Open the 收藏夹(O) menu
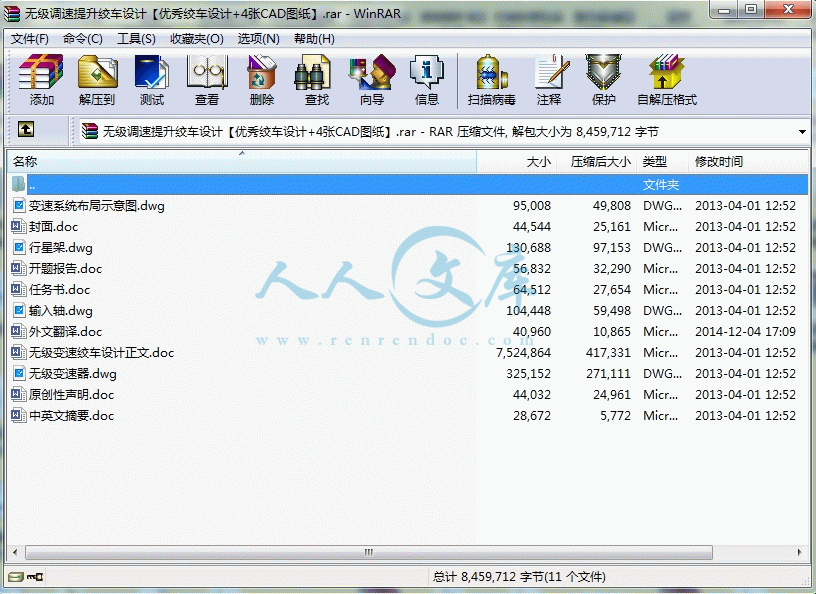This screenshot has width=816, height=594. pyautogui.click(x=197, y=39)
